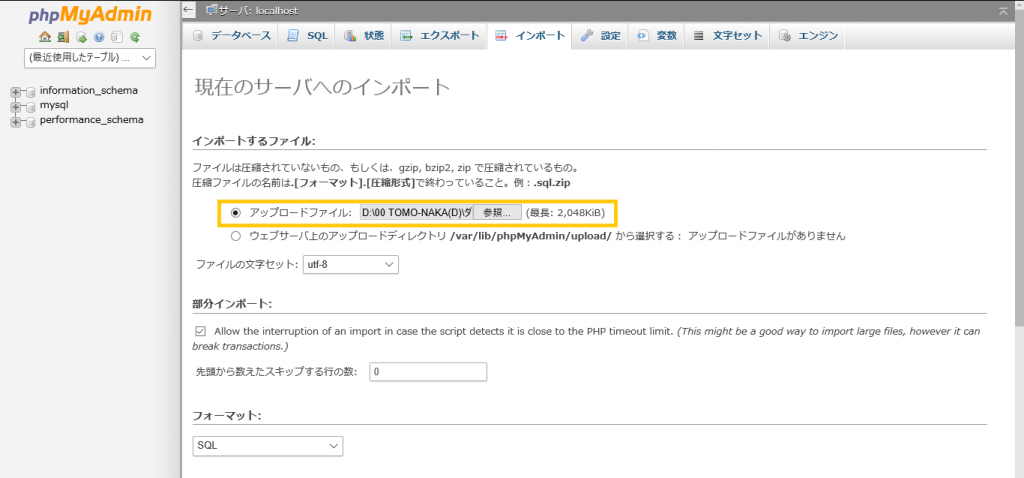Click the アップロードファイル: label
1024x478 pixels.
tap(301, 213)
